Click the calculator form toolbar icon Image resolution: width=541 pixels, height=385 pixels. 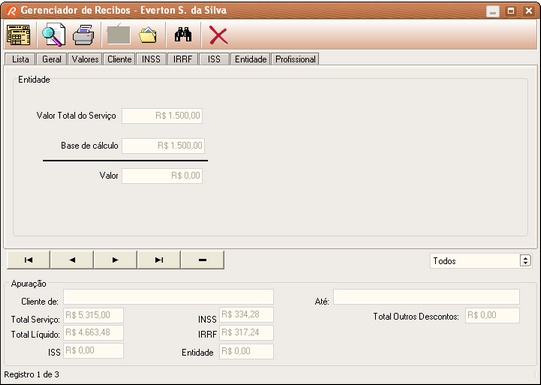pos(19,35)
